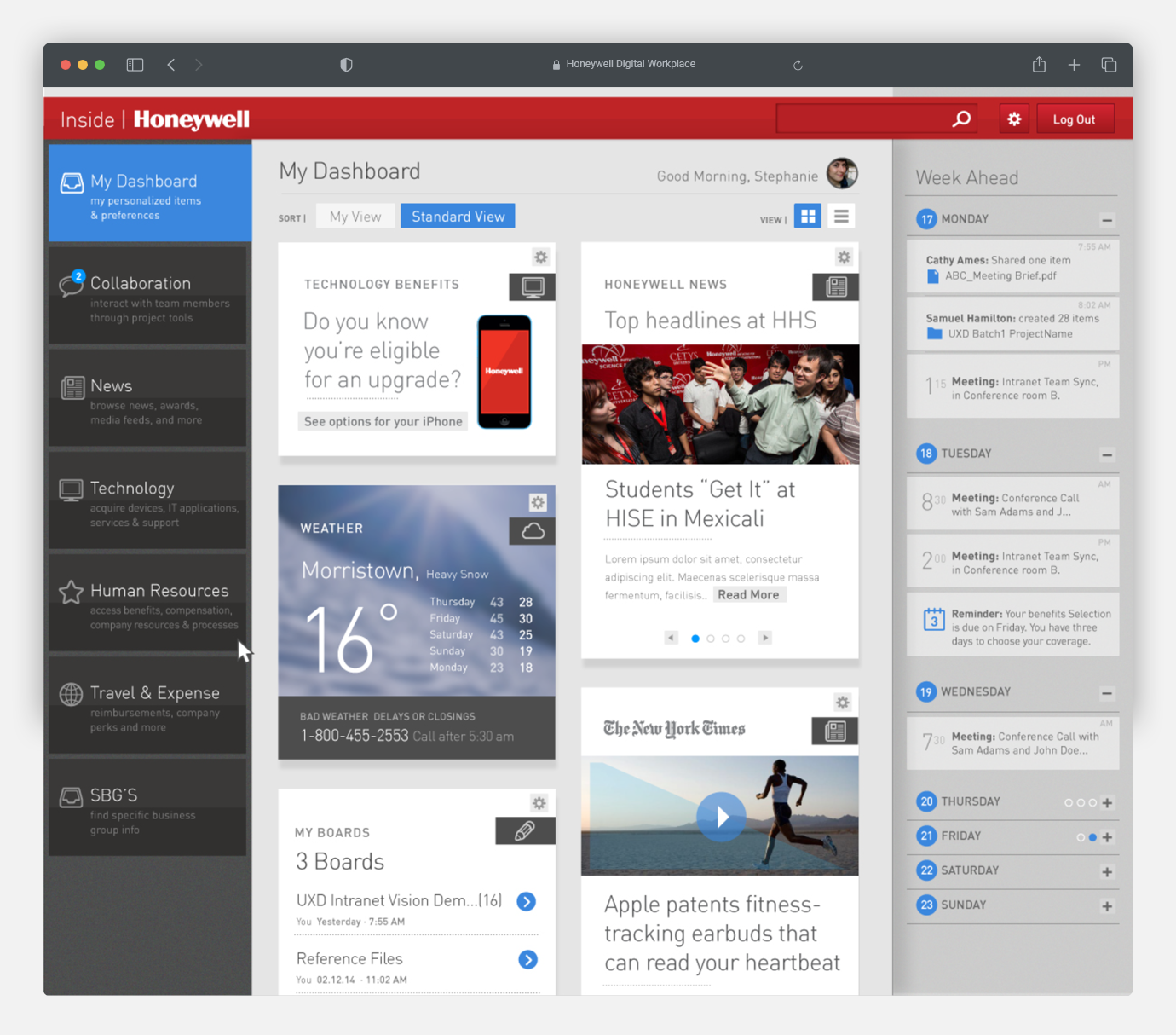Click browser privacy shield icon
1176x1035 pixels.
click(346, 65)
